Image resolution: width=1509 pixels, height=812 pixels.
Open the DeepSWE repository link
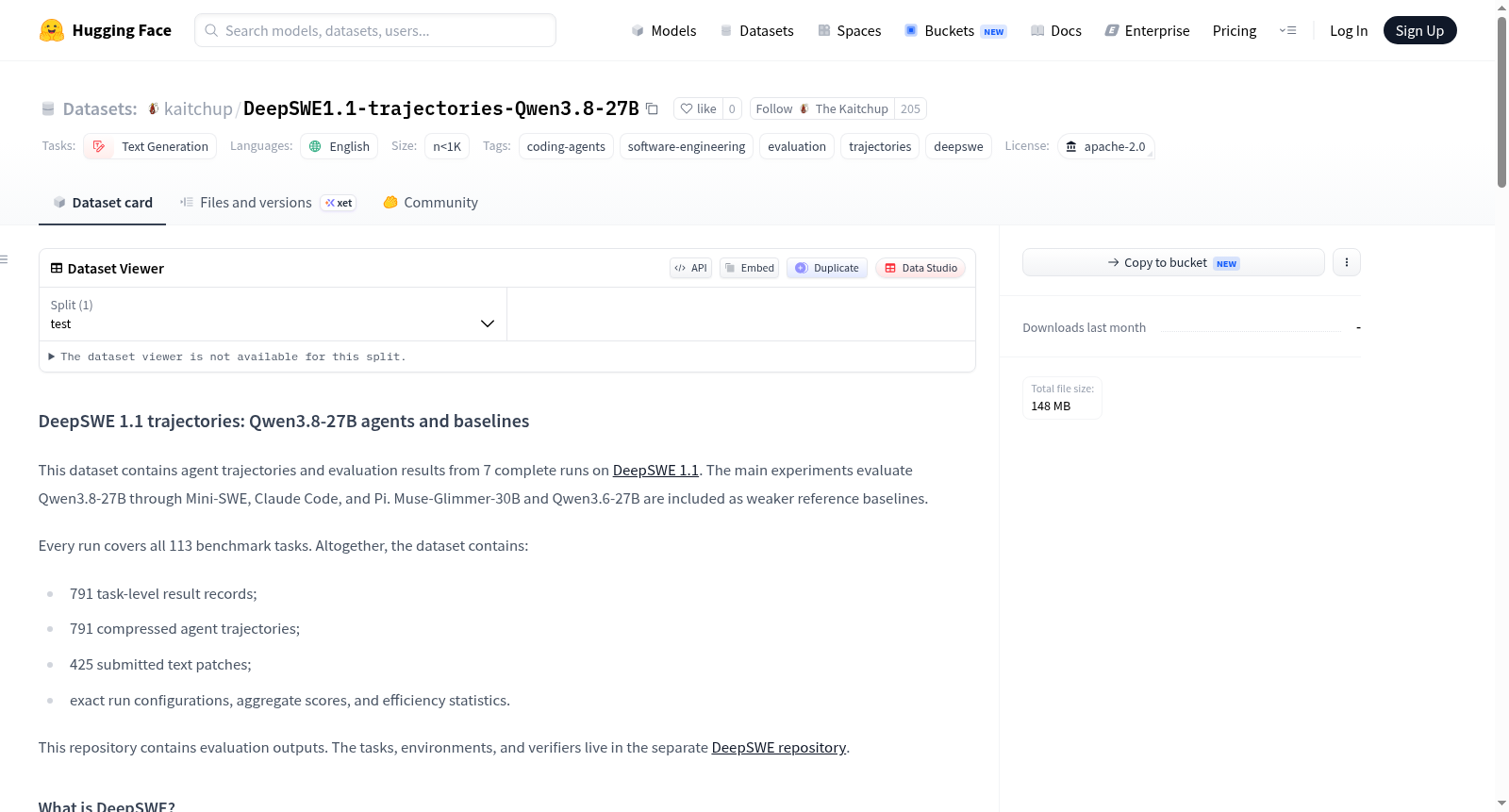click(779, 747)
